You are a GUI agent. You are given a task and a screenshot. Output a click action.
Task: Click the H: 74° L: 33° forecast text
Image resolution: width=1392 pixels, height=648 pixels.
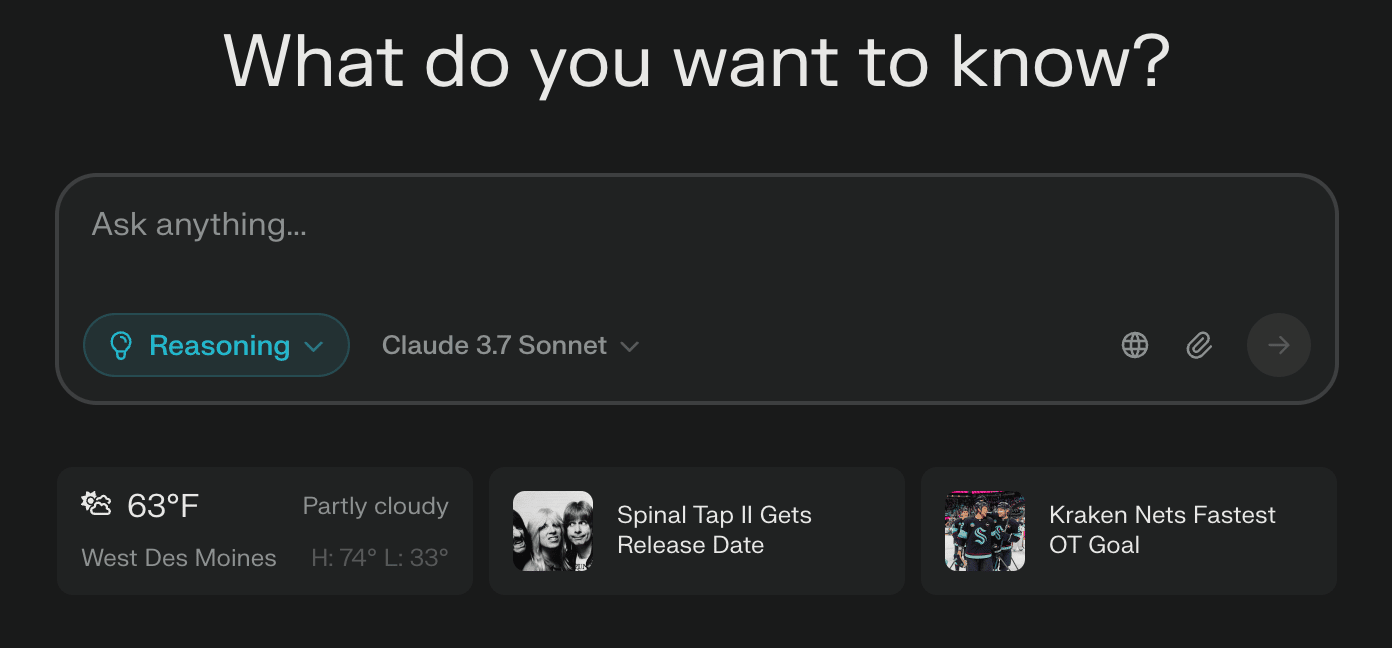(x=380, y=558)
